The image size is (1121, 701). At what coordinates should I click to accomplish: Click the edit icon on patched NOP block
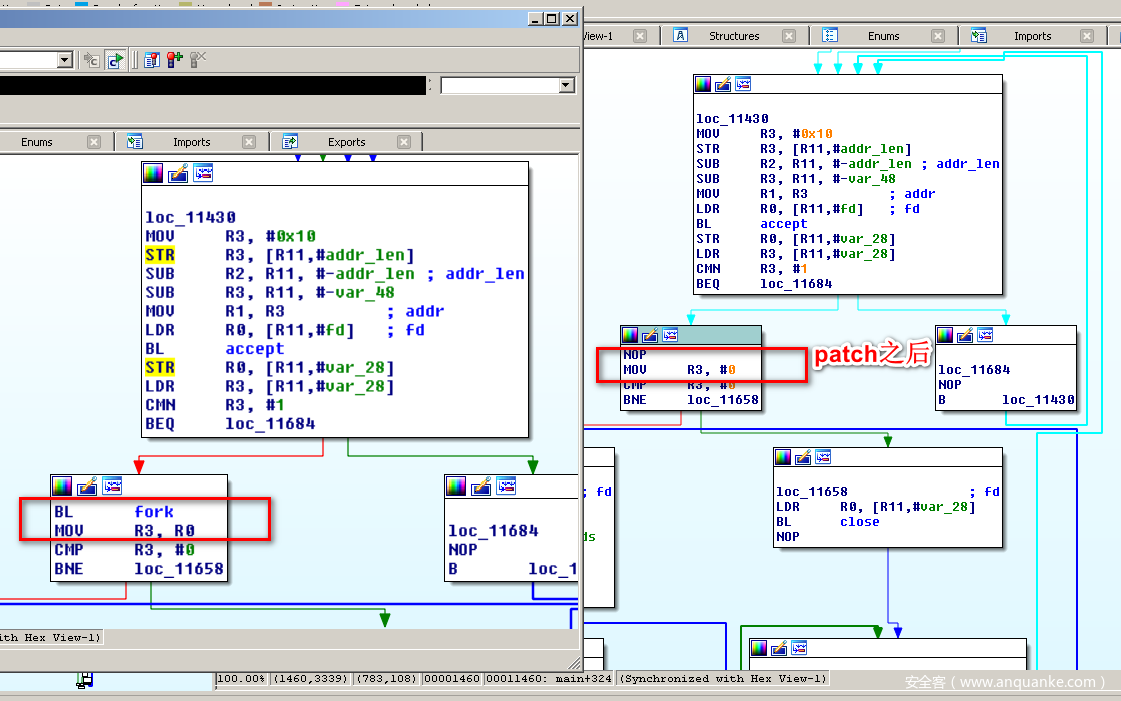[650, 336]
